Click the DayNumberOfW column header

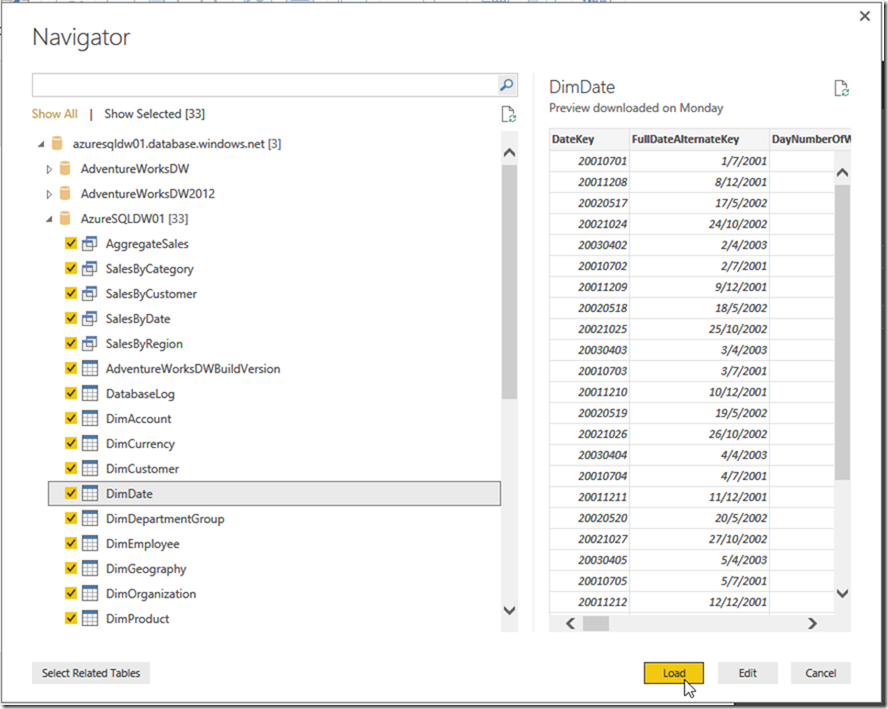(810, 139)
